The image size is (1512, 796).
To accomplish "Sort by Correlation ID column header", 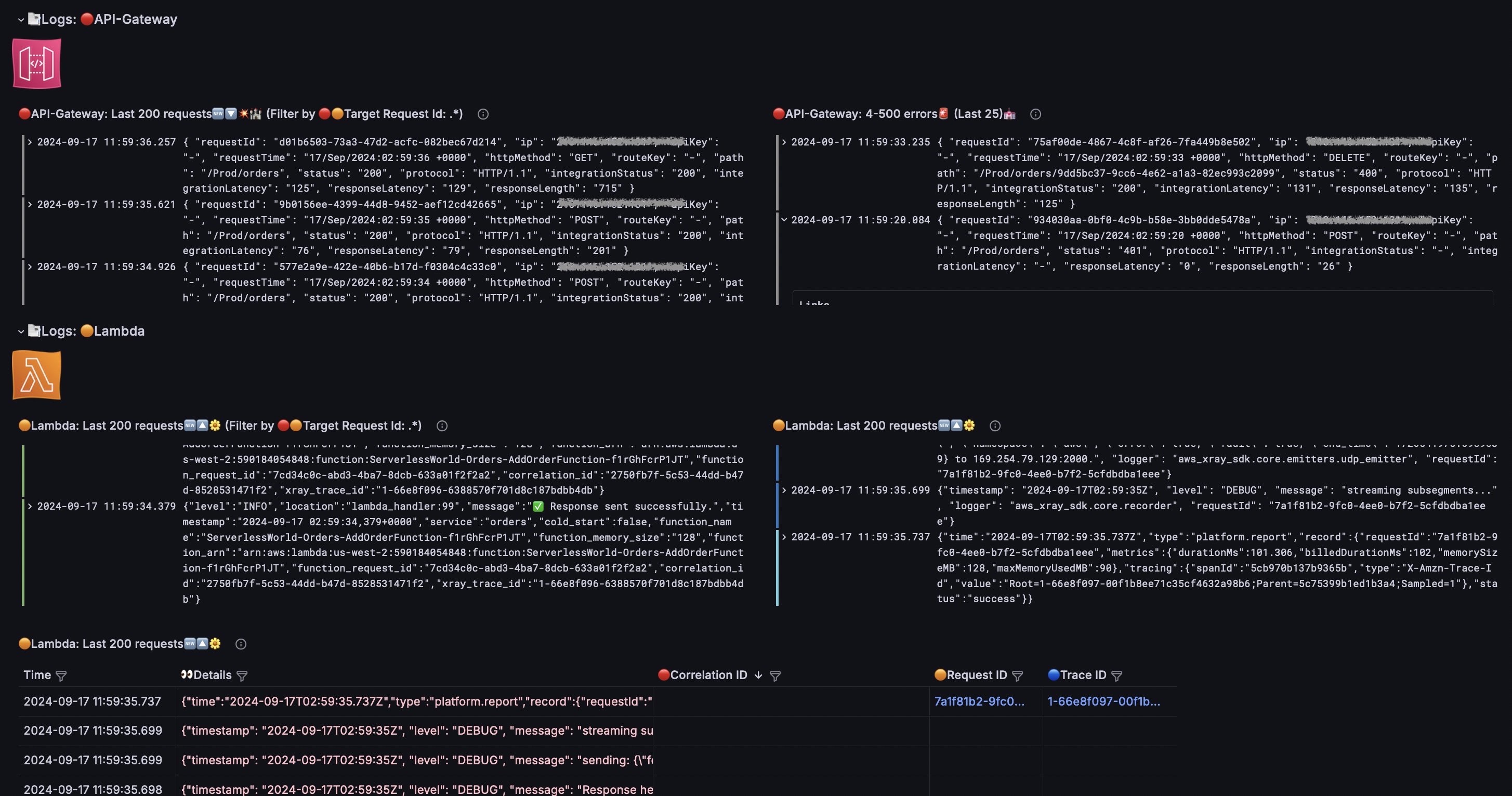I will 708,675.
